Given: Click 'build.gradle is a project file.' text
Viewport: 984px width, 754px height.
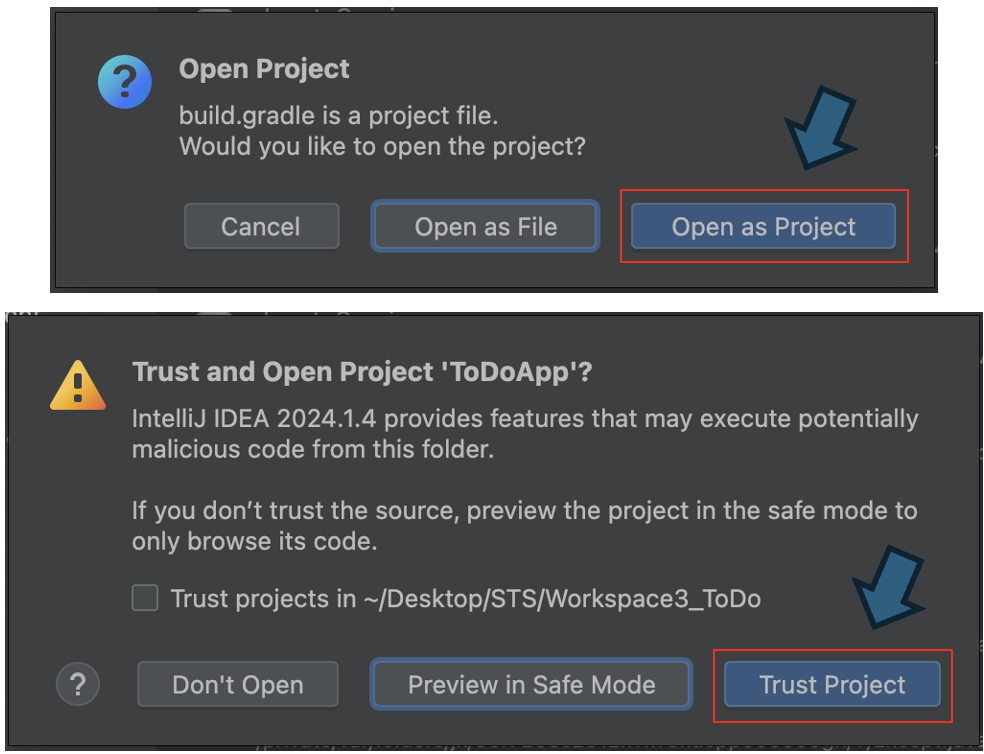Looking at the screenshot, I should point(338,116).
